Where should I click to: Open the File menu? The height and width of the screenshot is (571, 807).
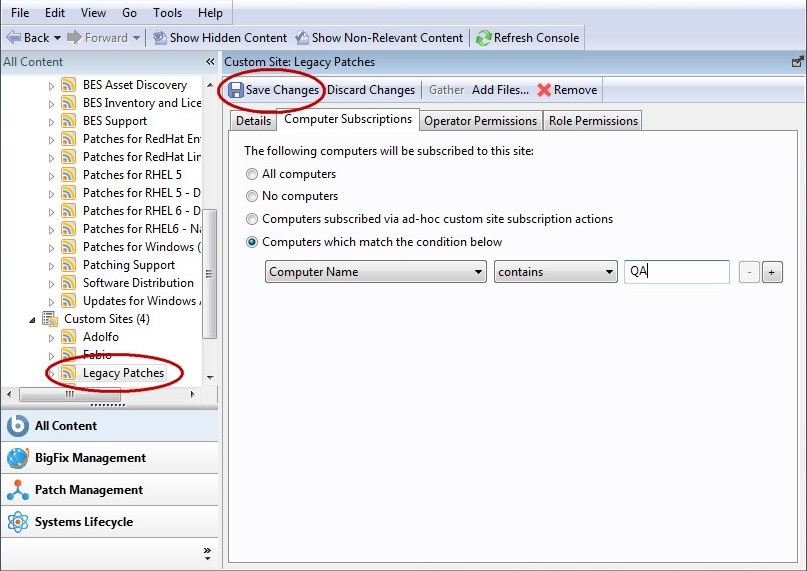pyautogui.click(x=20, y=13)
